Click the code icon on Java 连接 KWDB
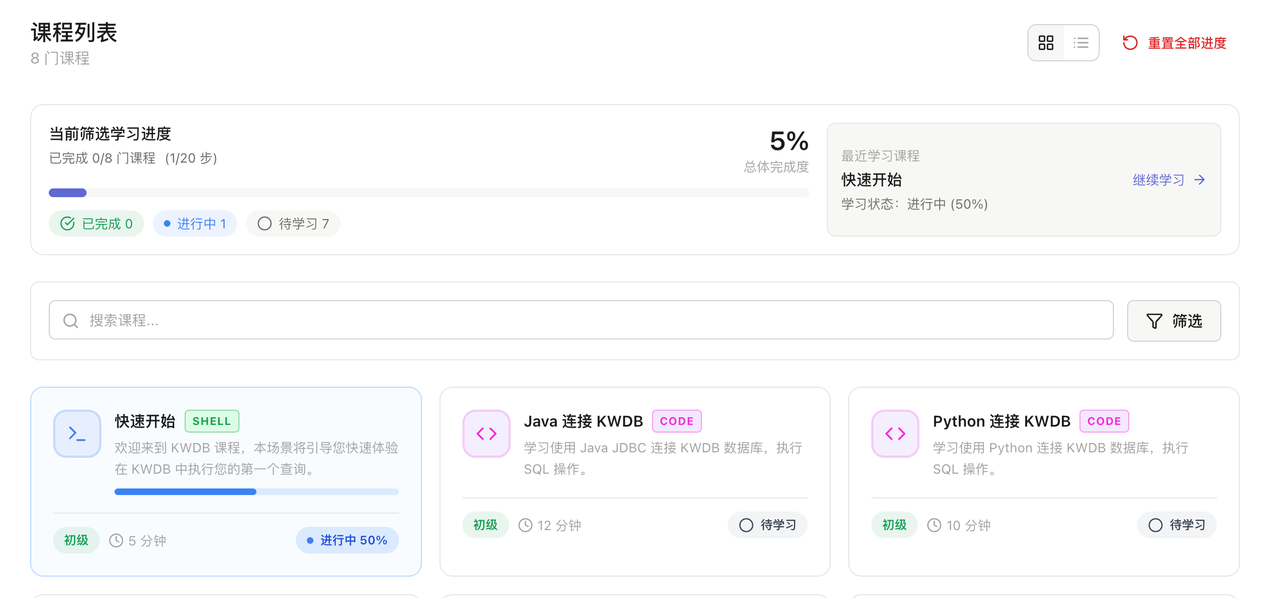 point(486,434)
